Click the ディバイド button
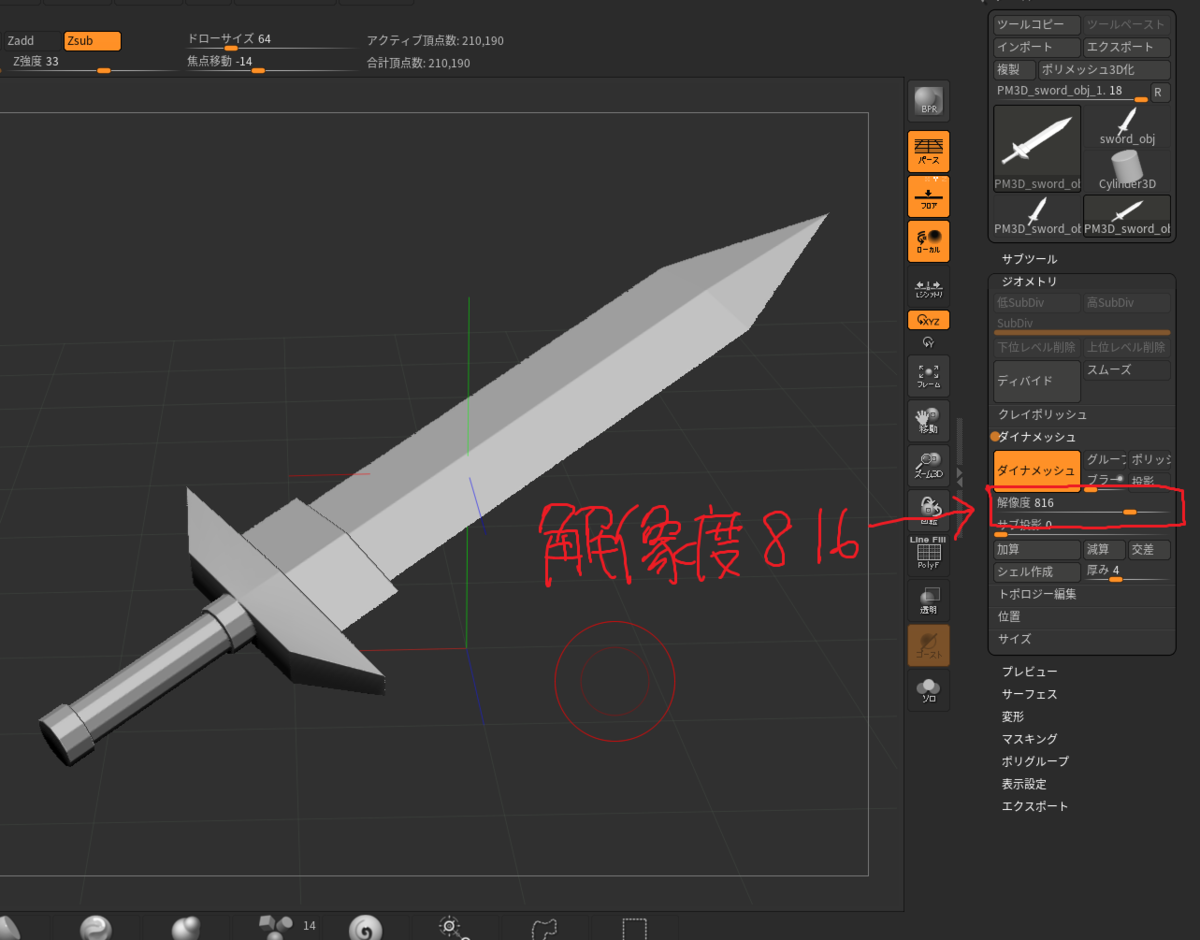This screenshot has height=940, width=1200. (1037, 381)
